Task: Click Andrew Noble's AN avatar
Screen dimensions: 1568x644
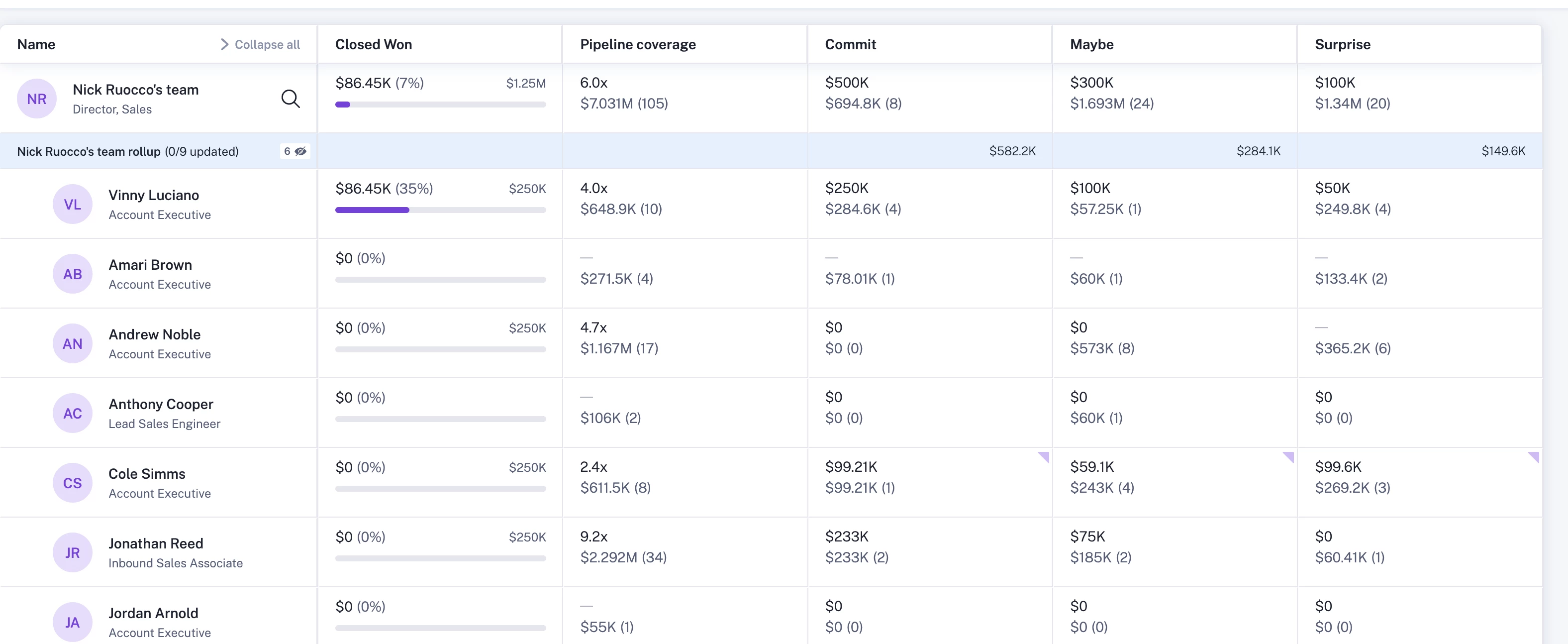Action: [73, 344]
